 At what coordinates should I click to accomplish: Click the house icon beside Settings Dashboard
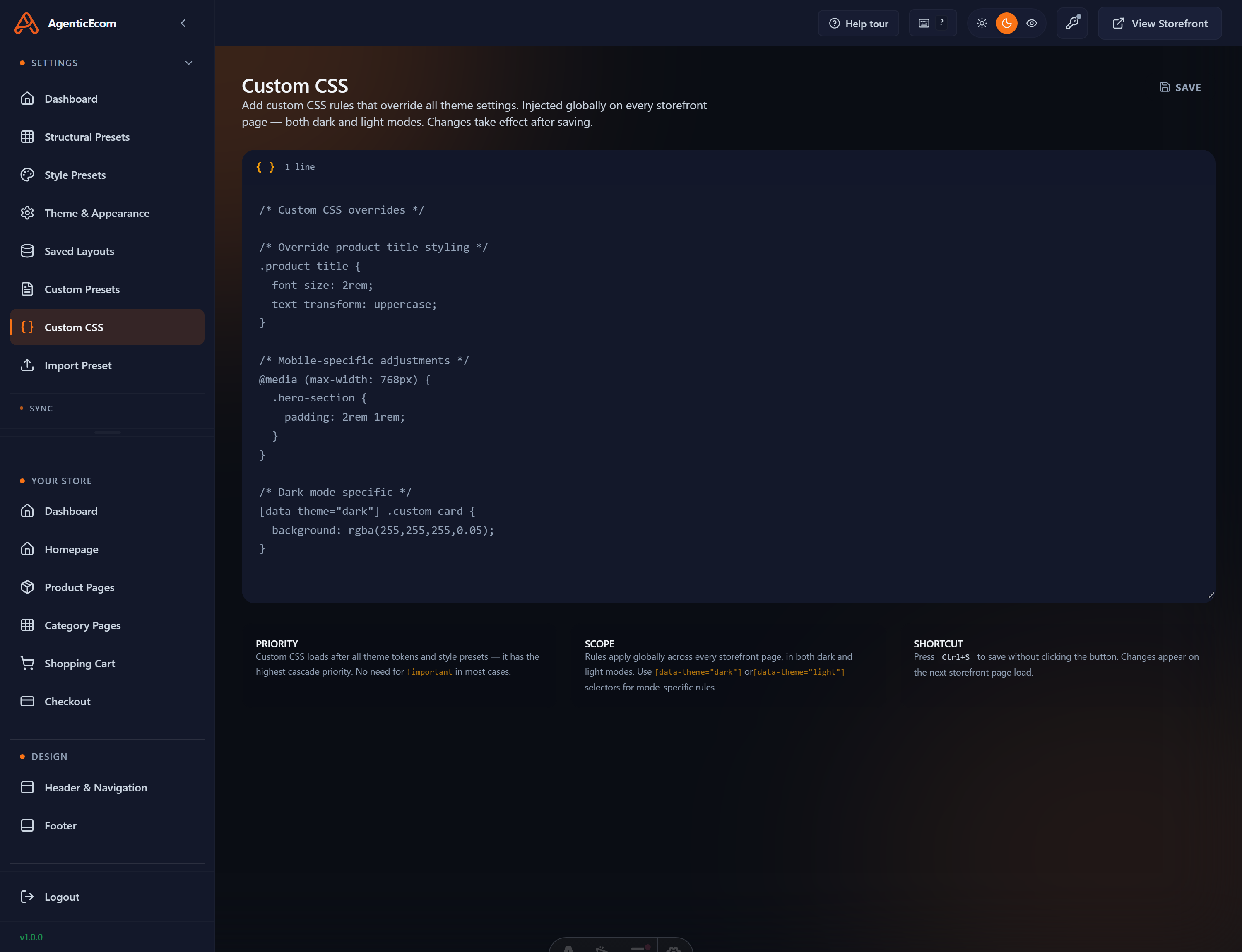(27, 99)
